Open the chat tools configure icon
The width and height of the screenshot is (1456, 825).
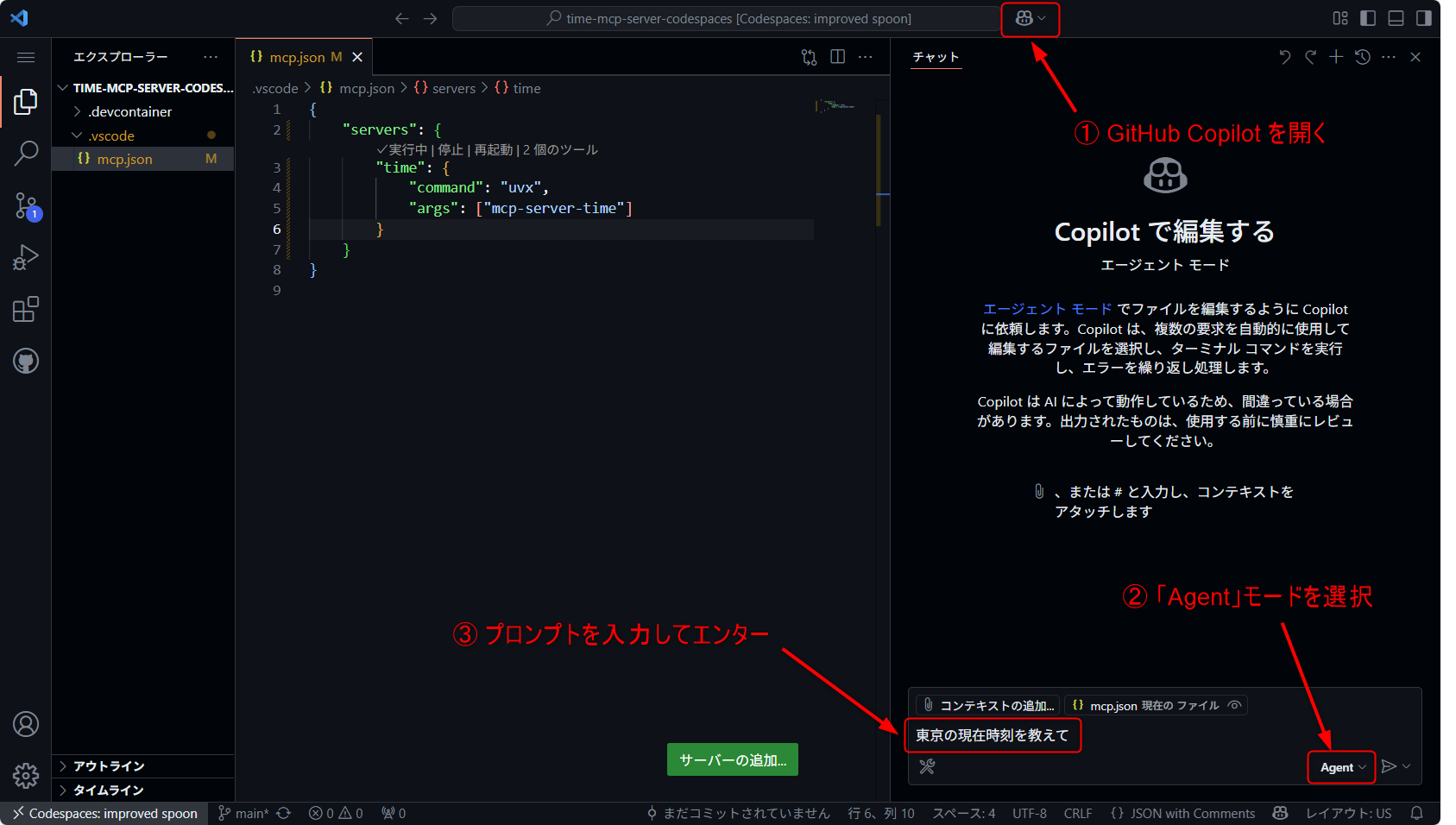[927, 766]
